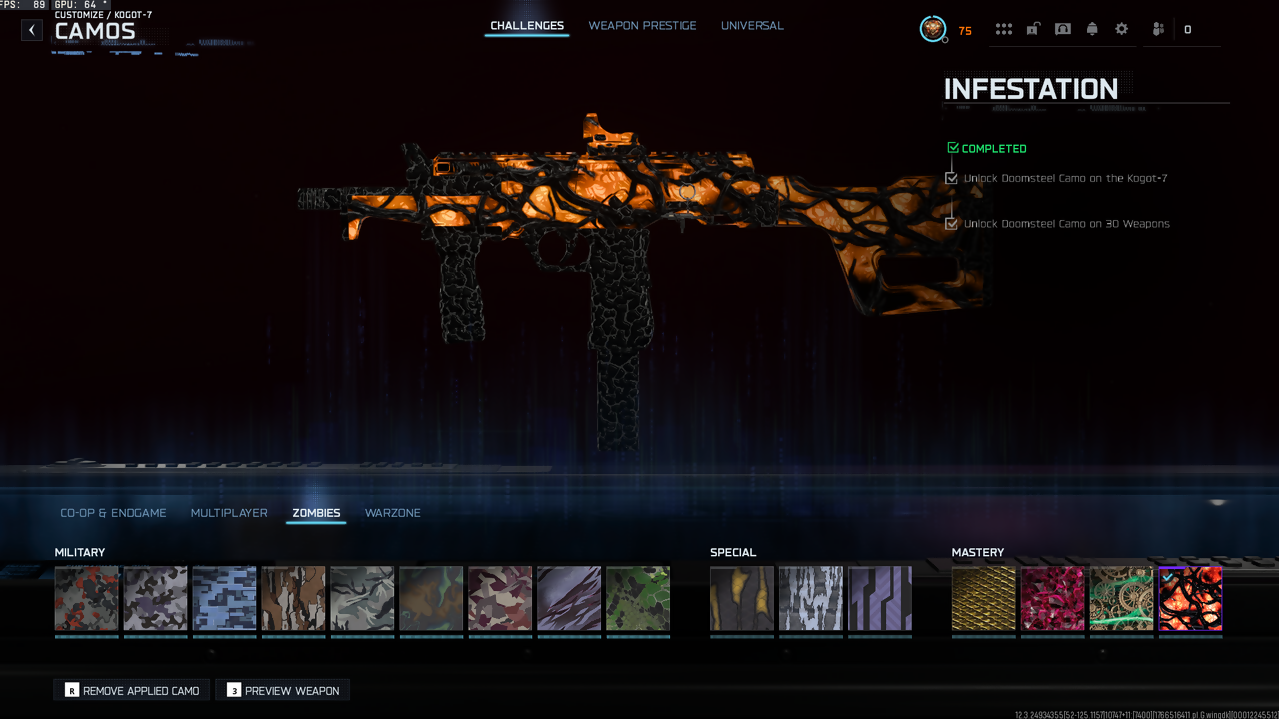The width and height of the screenshot is (1279, 719).
Task: Select the Multiplayer camo category
Action: [x=229, y=513]
